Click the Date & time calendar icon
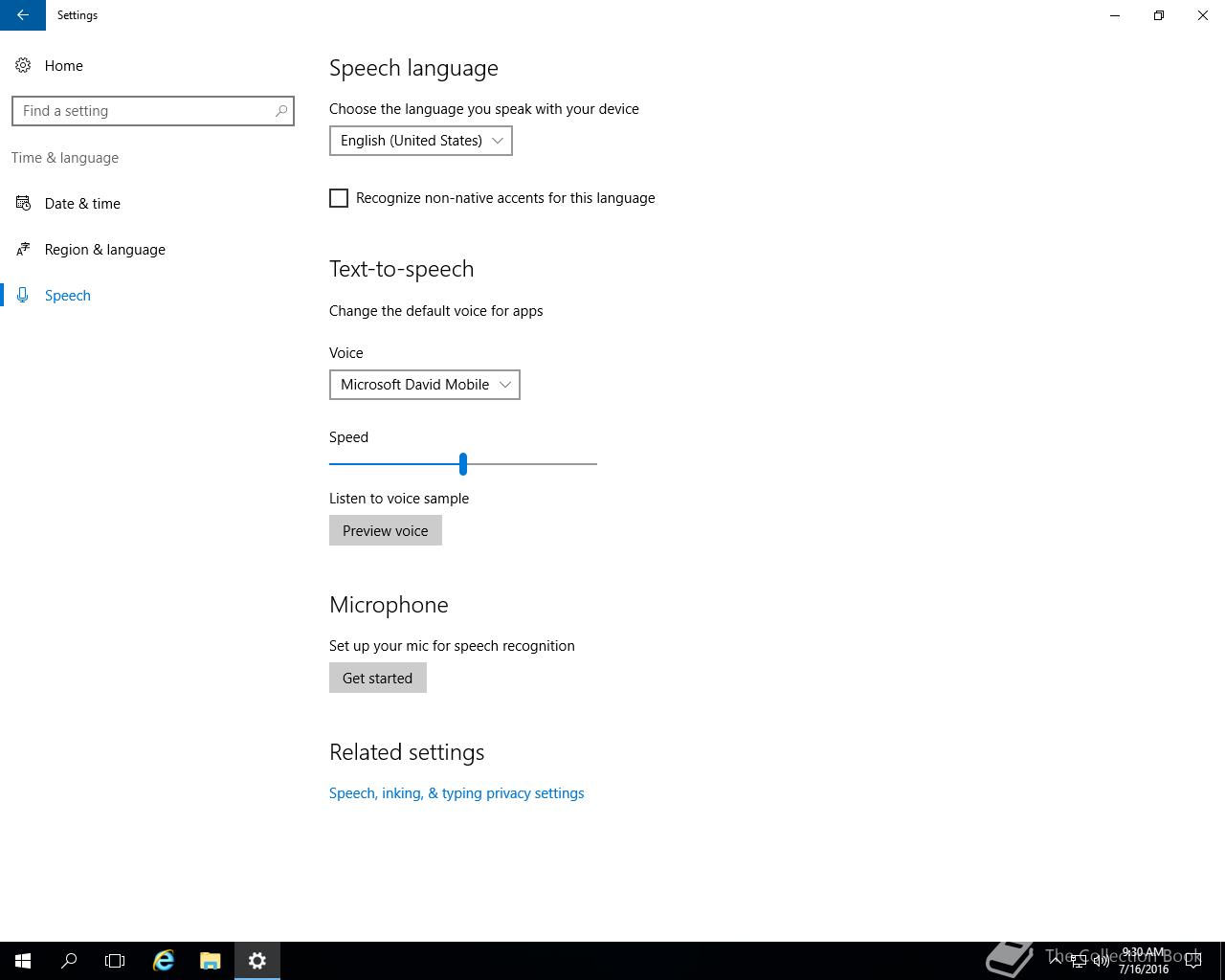The height and width of the screenshot is (980, 1225). (x=23, y=203)
